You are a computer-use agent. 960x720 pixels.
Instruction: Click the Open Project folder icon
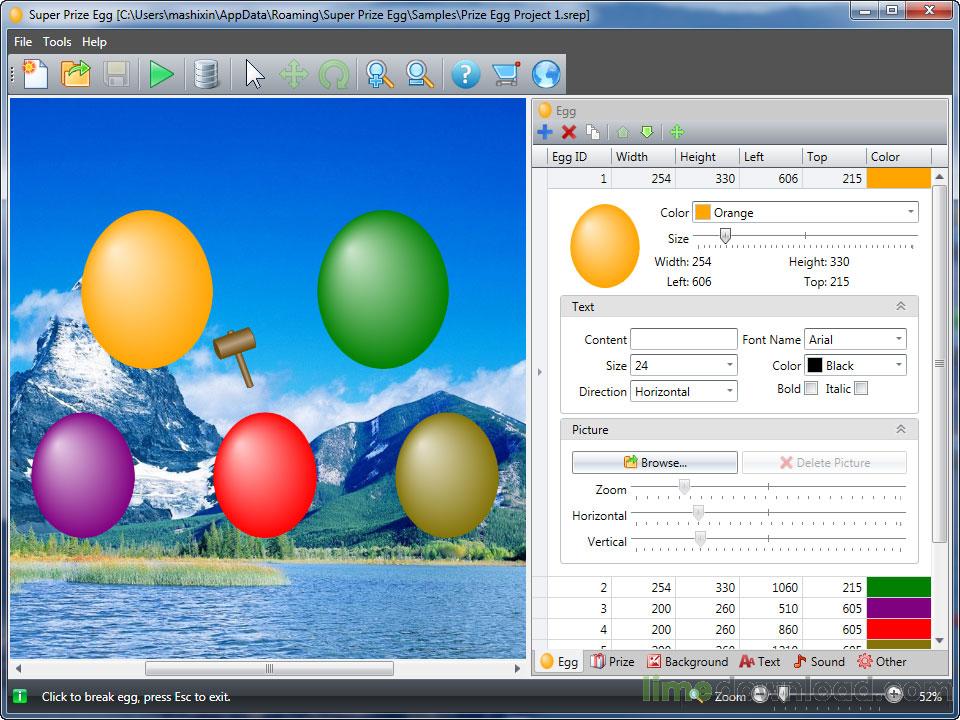[x=75, y=75]
